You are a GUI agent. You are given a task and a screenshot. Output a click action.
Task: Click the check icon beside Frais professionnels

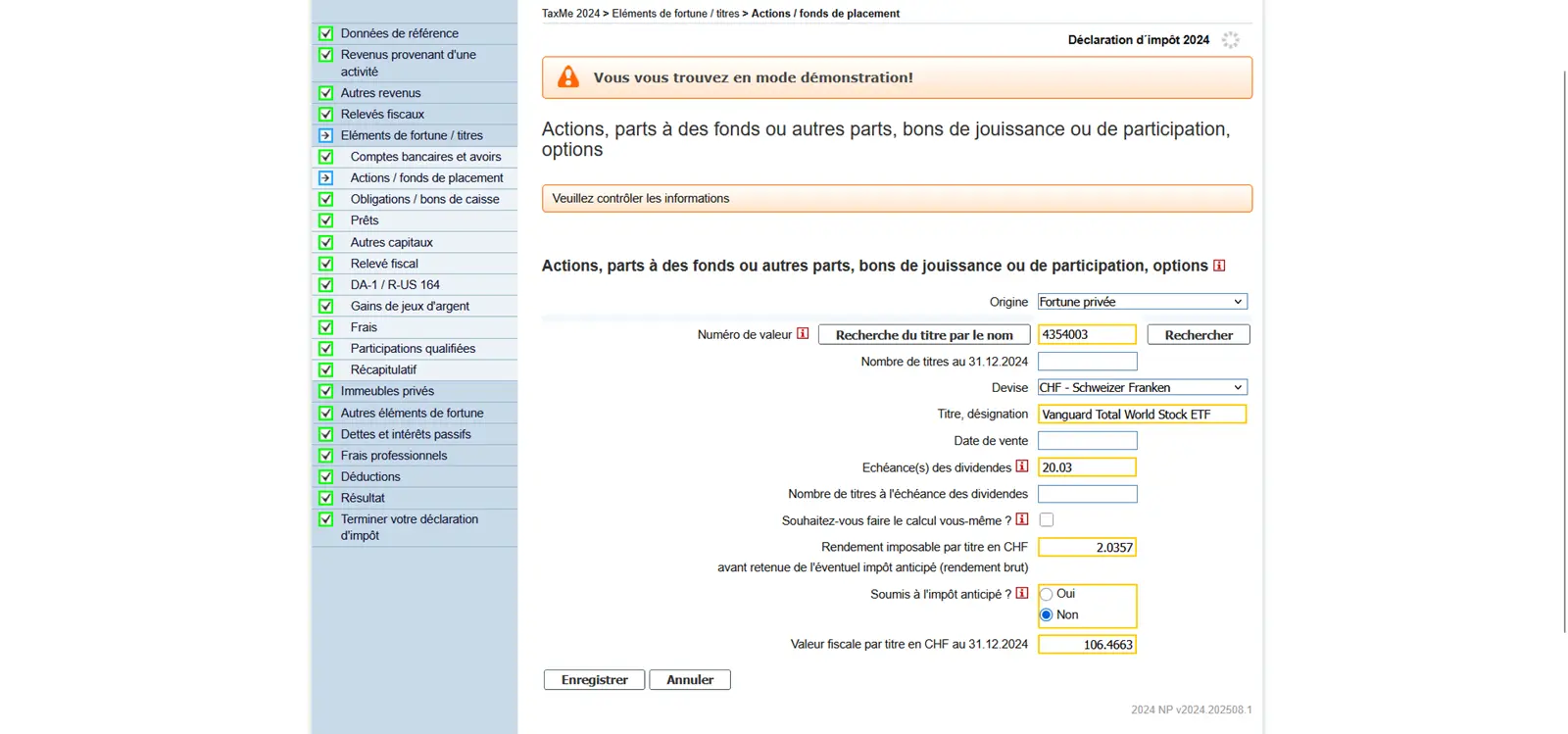pyautogui.click(x=326, y=456)
